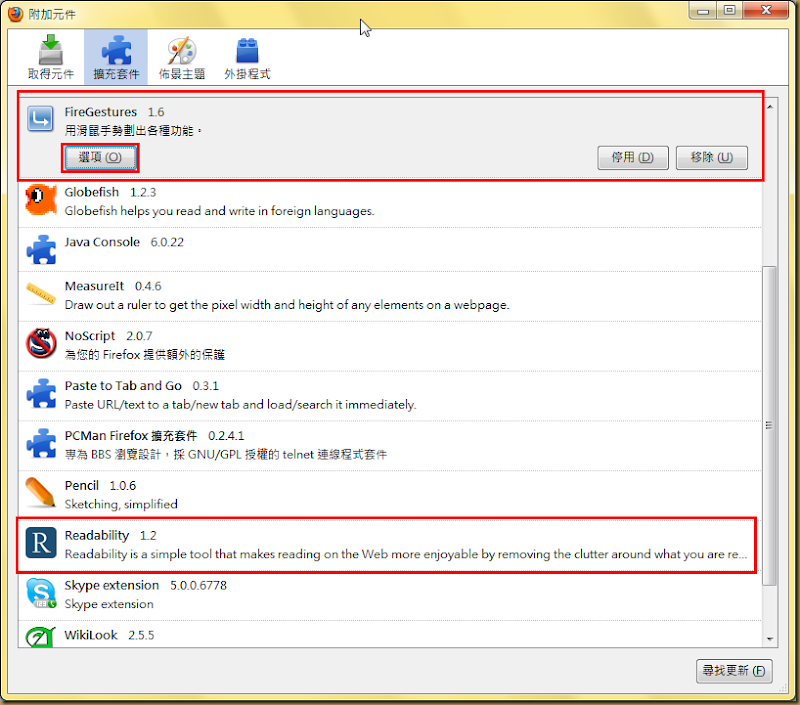Select the Globefish orange fish icon

[40, 199]
